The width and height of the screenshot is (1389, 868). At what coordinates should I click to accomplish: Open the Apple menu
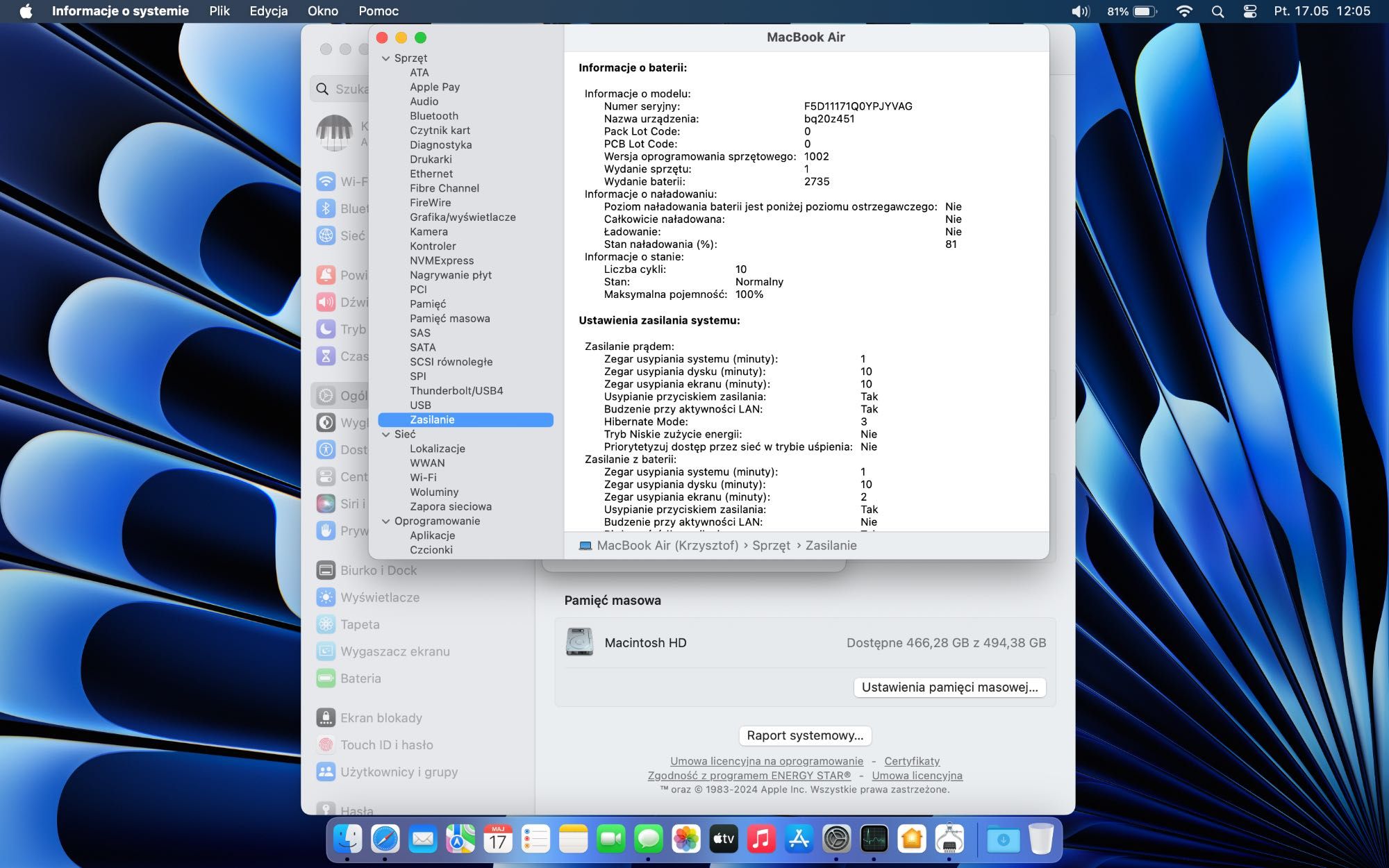point(26,11)
